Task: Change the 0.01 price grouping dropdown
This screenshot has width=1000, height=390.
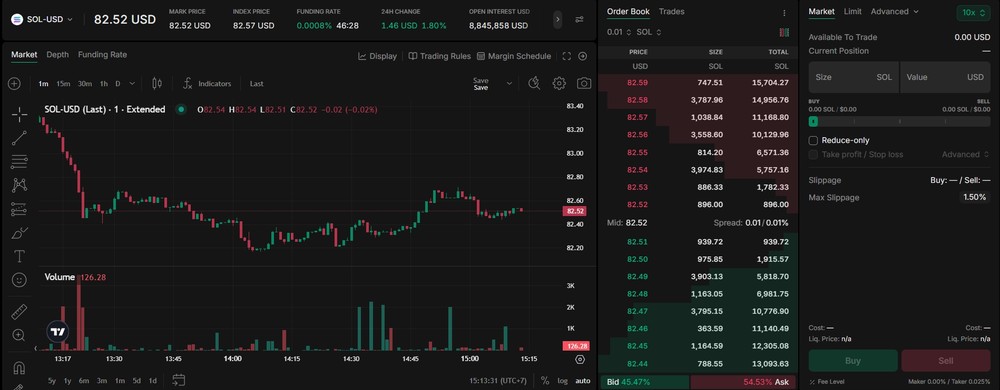Action: pos(619,32)
